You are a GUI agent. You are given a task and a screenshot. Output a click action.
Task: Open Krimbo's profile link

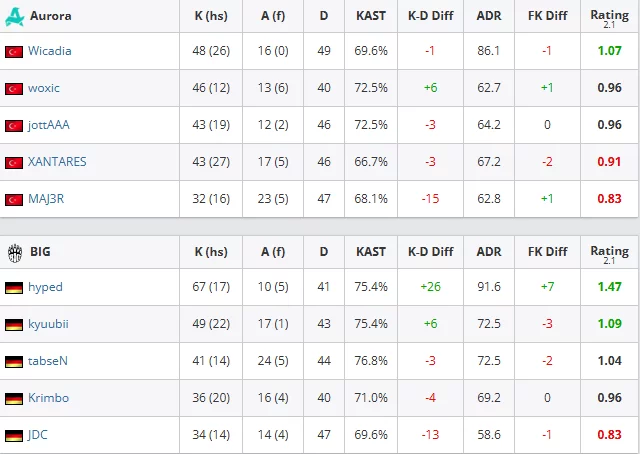click(49, 398)
